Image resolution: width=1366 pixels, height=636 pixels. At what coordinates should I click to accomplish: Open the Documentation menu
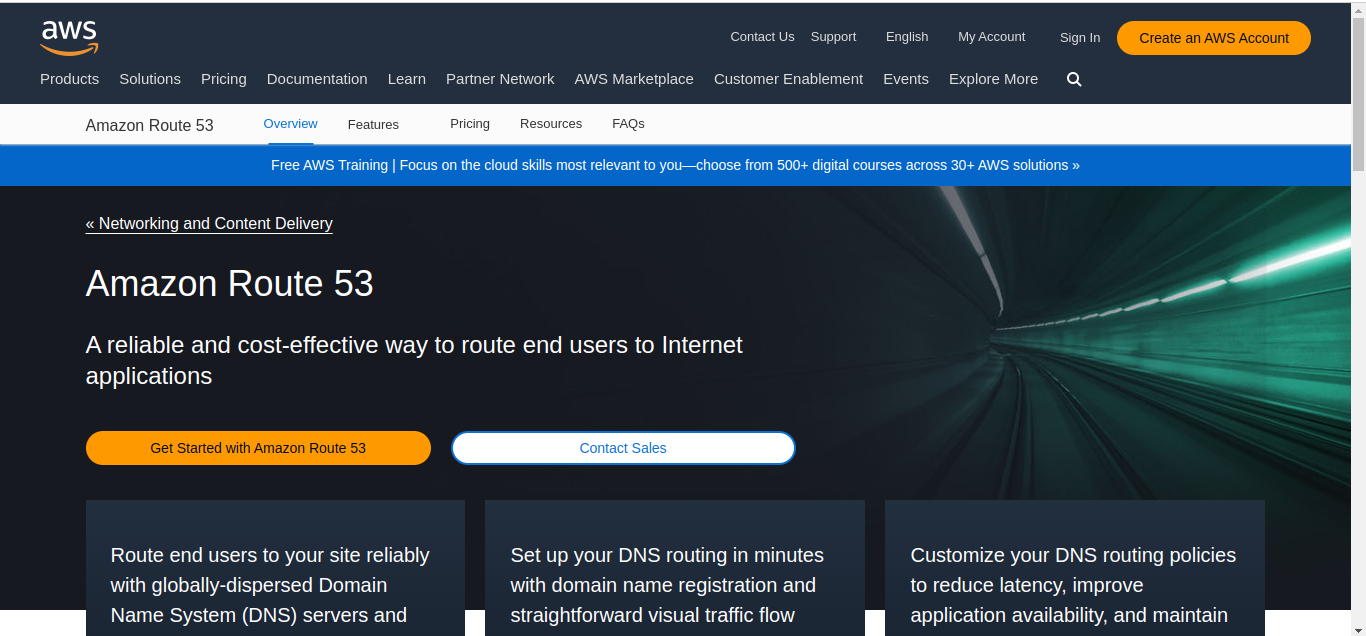pos(317,79)
